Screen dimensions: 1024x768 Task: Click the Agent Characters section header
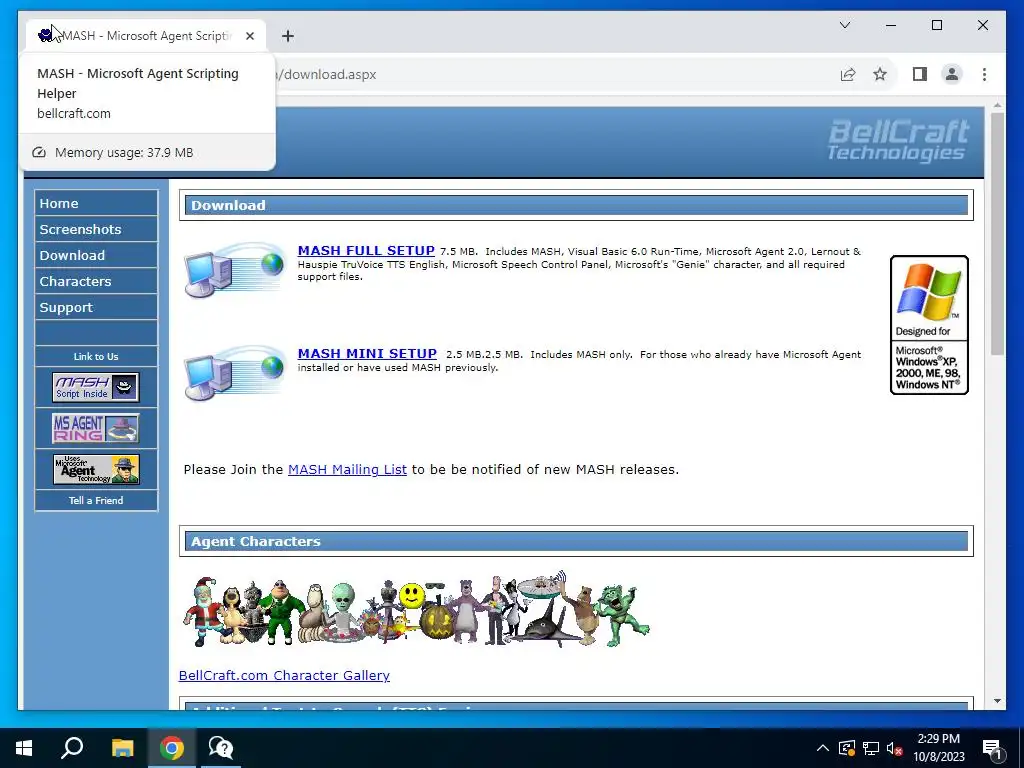(x=576, y=541)
